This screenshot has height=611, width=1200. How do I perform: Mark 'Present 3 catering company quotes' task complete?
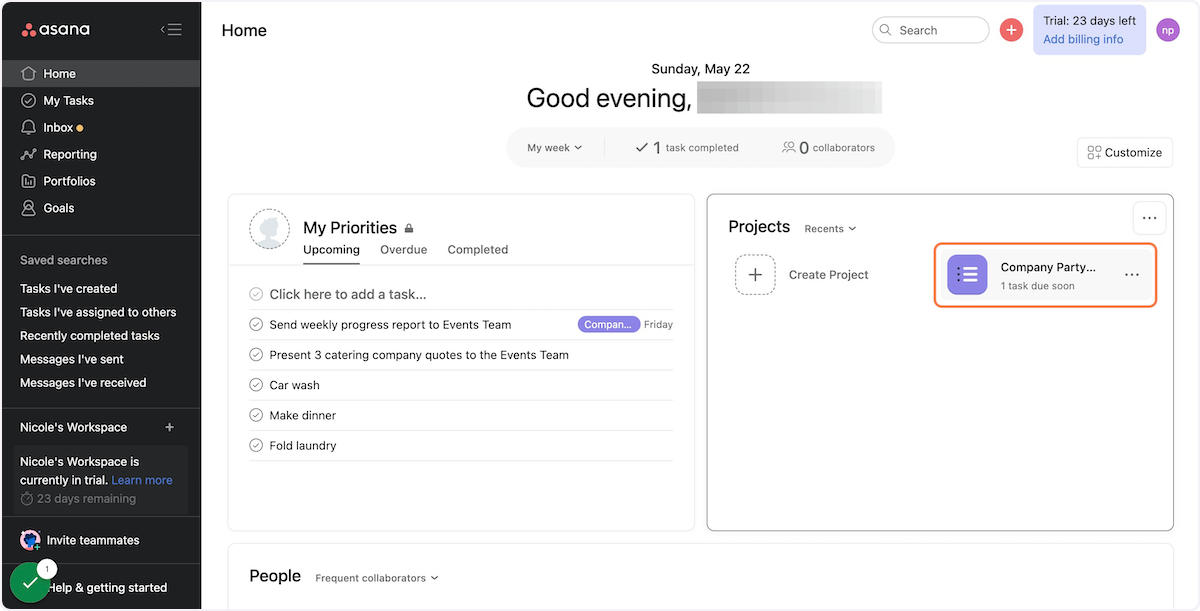pyautogui.click(x=256, y=355)
